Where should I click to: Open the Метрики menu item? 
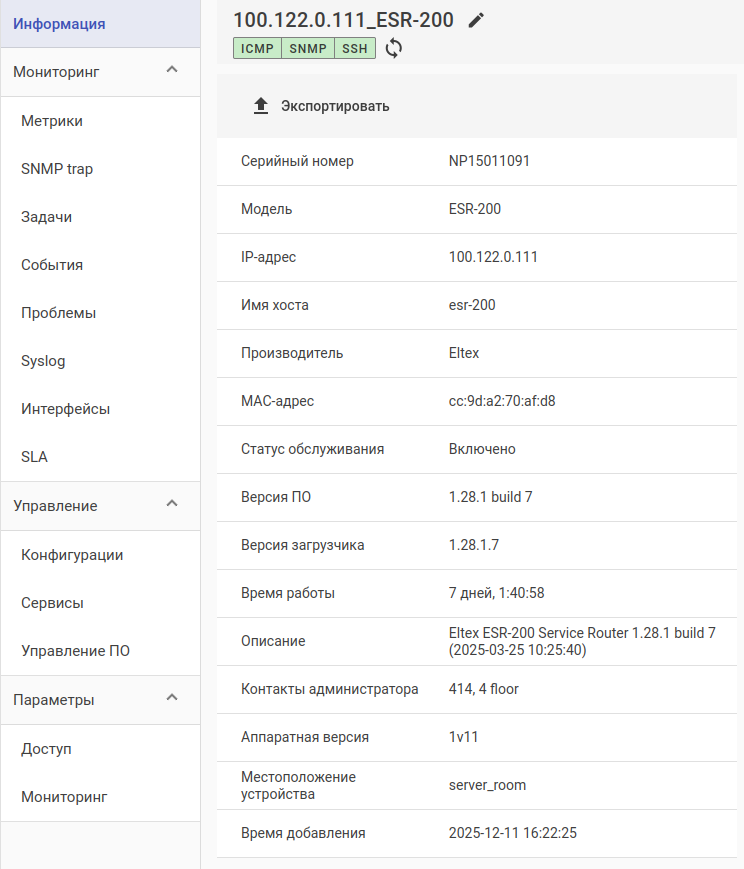pos(52,121)
